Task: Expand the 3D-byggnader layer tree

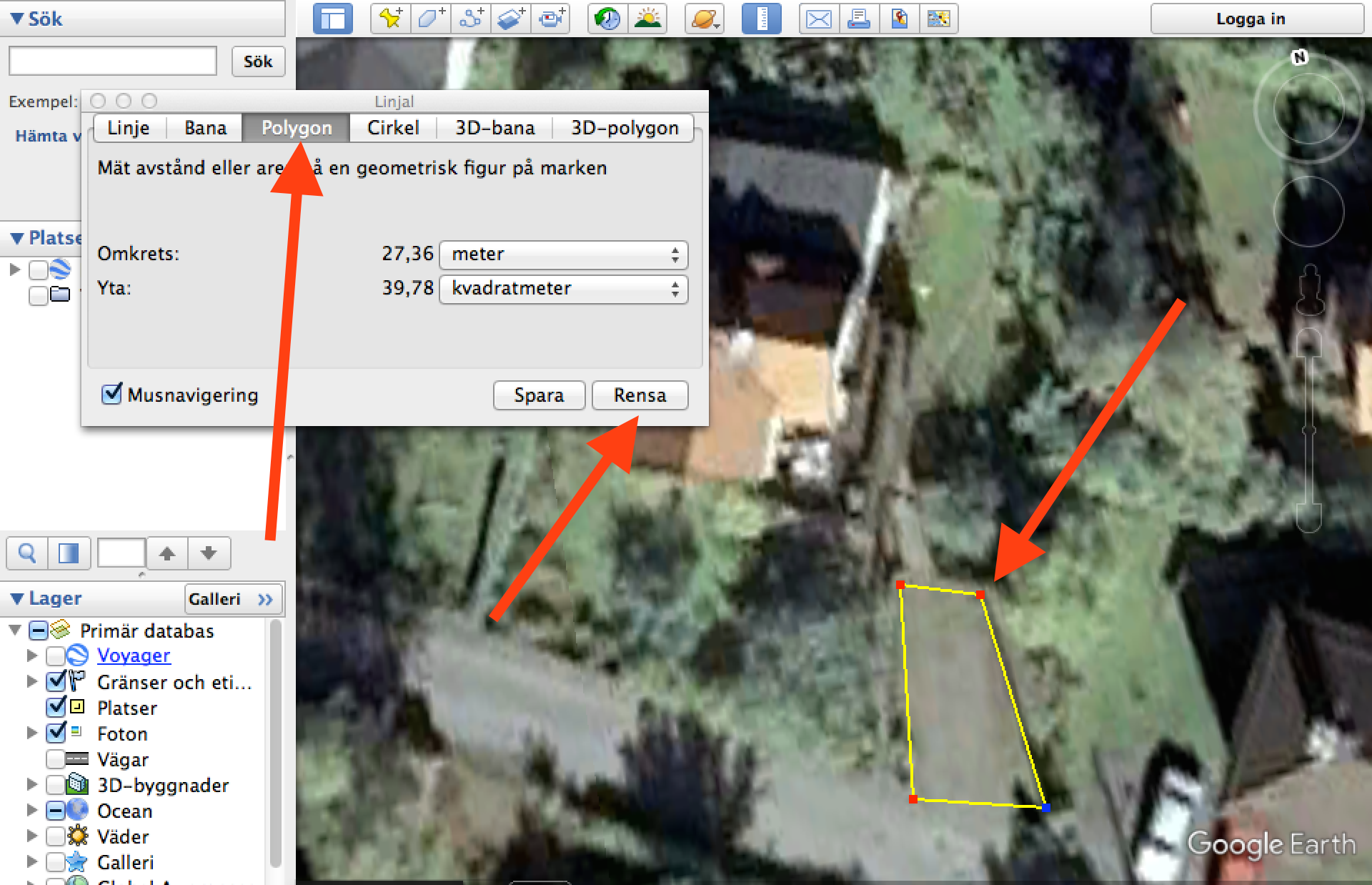Action: [x=31, y=784]
